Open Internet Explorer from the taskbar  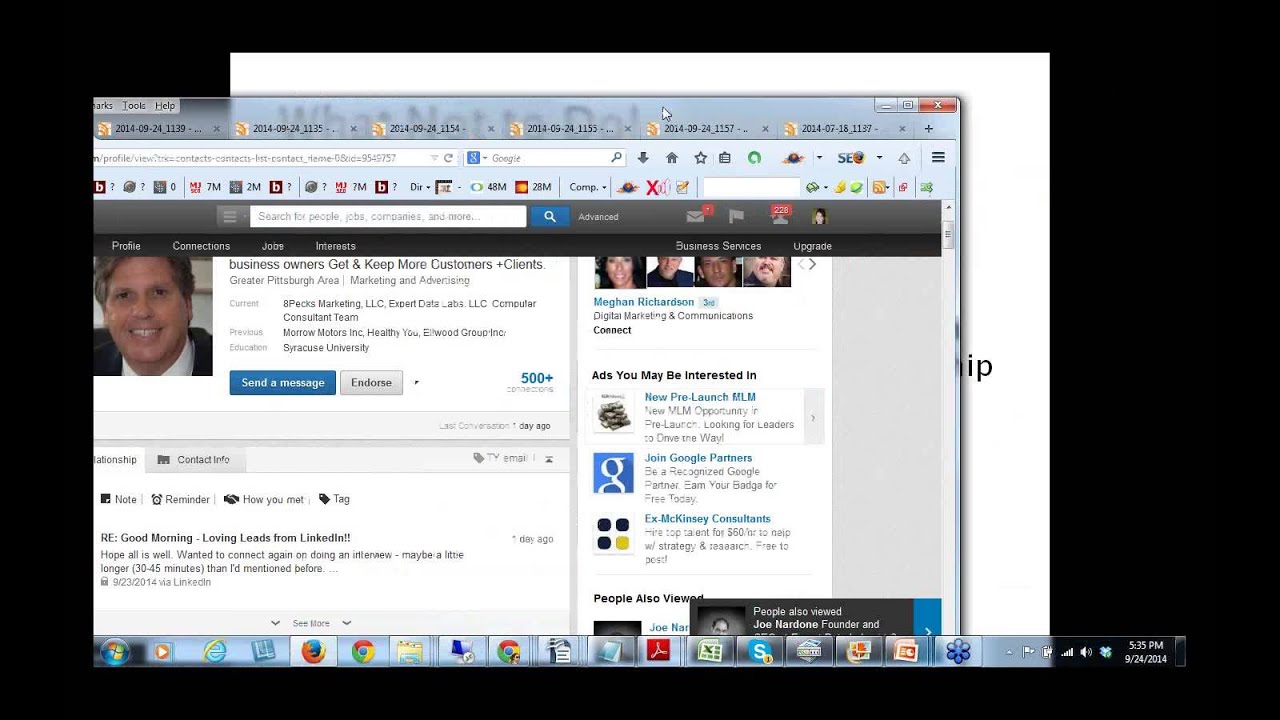214,652
